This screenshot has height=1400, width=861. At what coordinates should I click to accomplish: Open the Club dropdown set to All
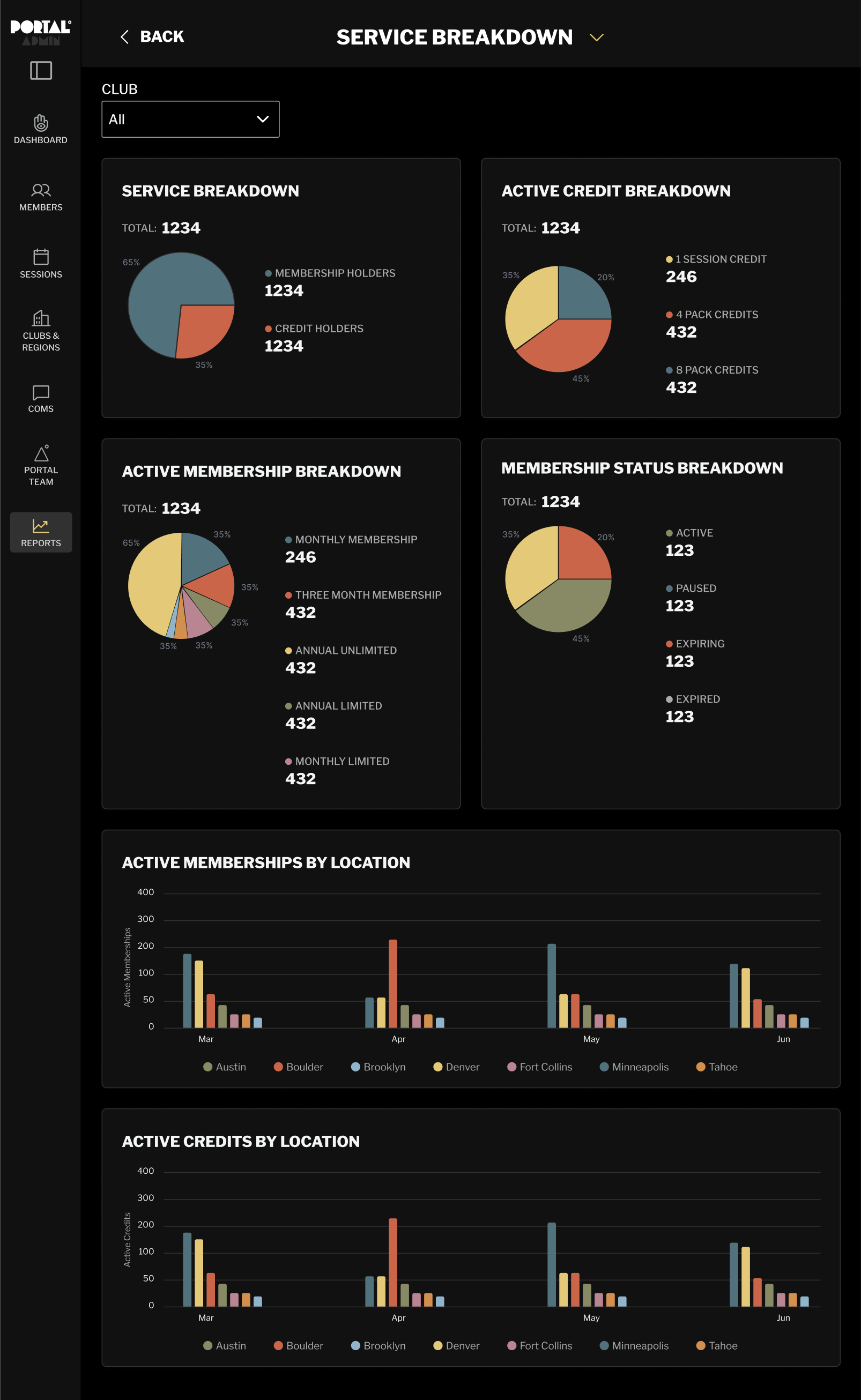point(190,119)
